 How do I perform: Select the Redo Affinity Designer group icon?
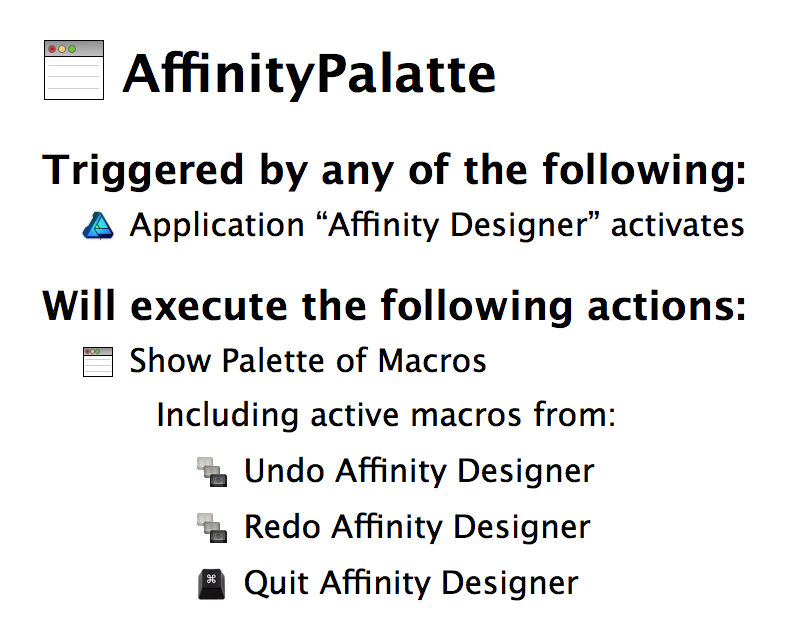[x=212, y=528]
